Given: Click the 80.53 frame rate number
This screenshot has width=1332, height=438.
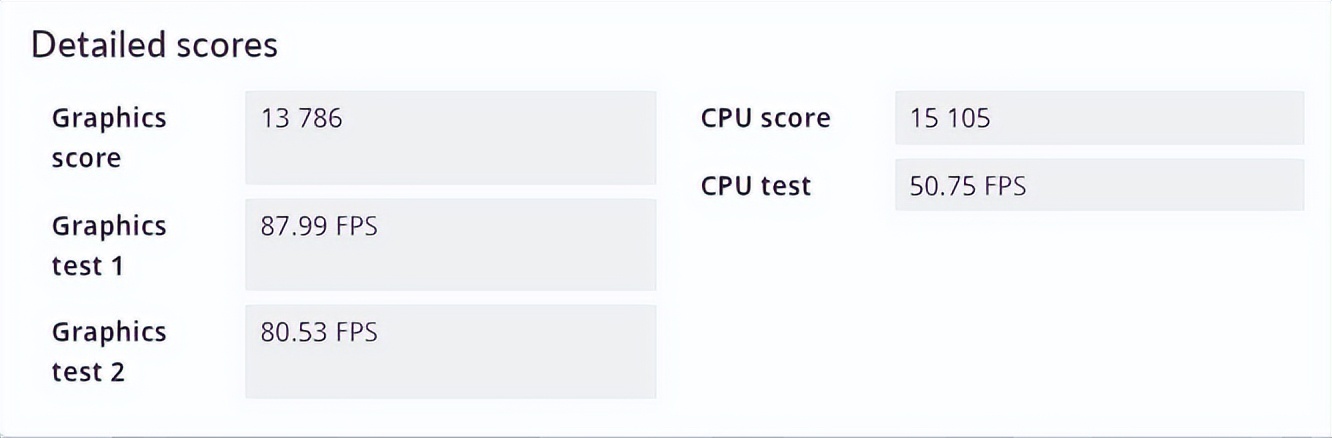Looking at the screenshot, I should (291, 332).
